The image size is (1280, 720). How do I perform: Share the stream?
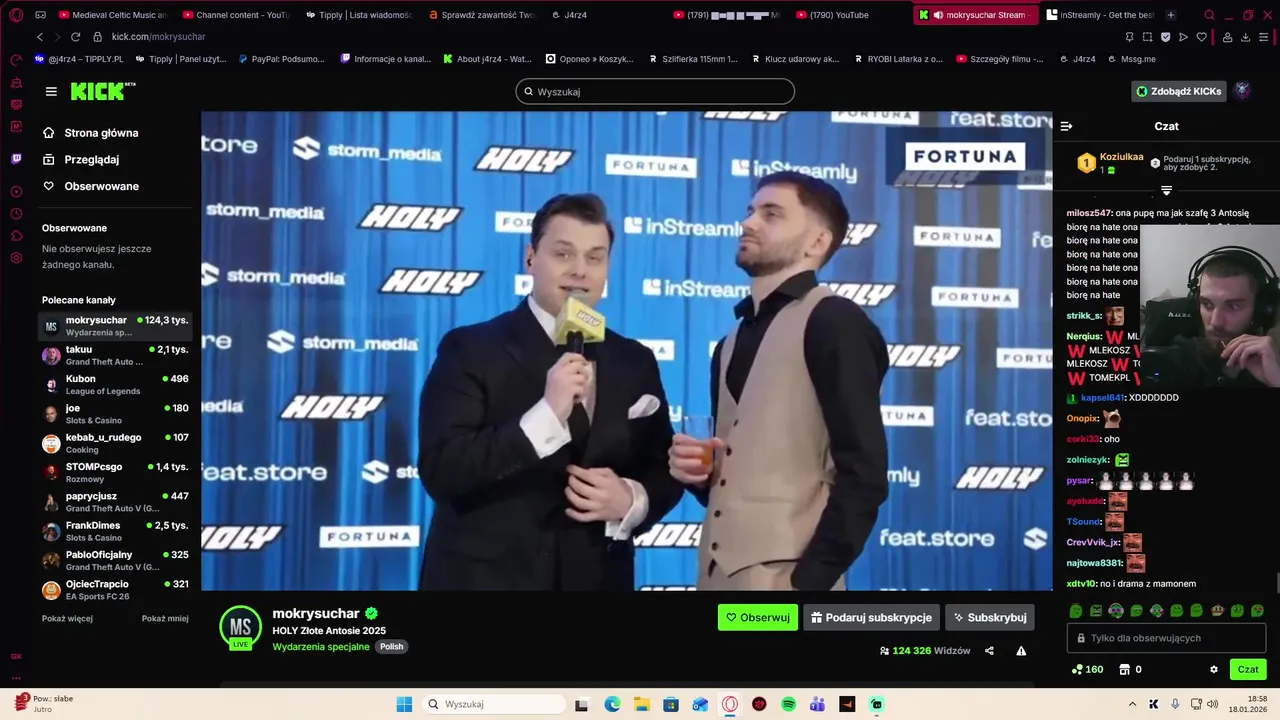click(x=989, y=651)
